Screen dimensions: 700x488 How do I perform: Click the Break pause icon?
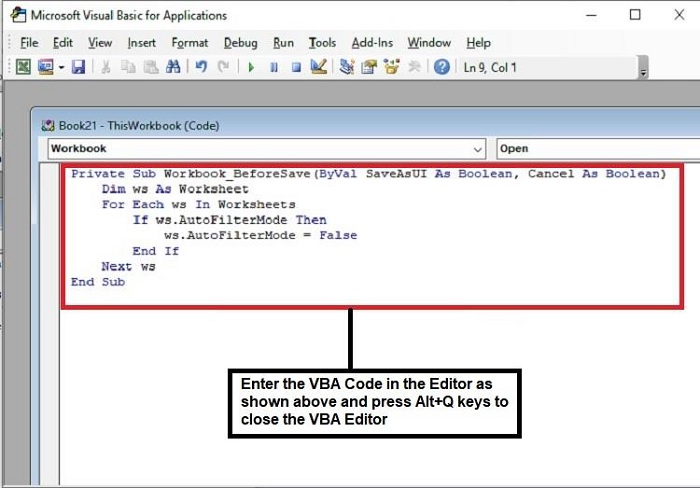pyautogui.click(x=274, y=67)
